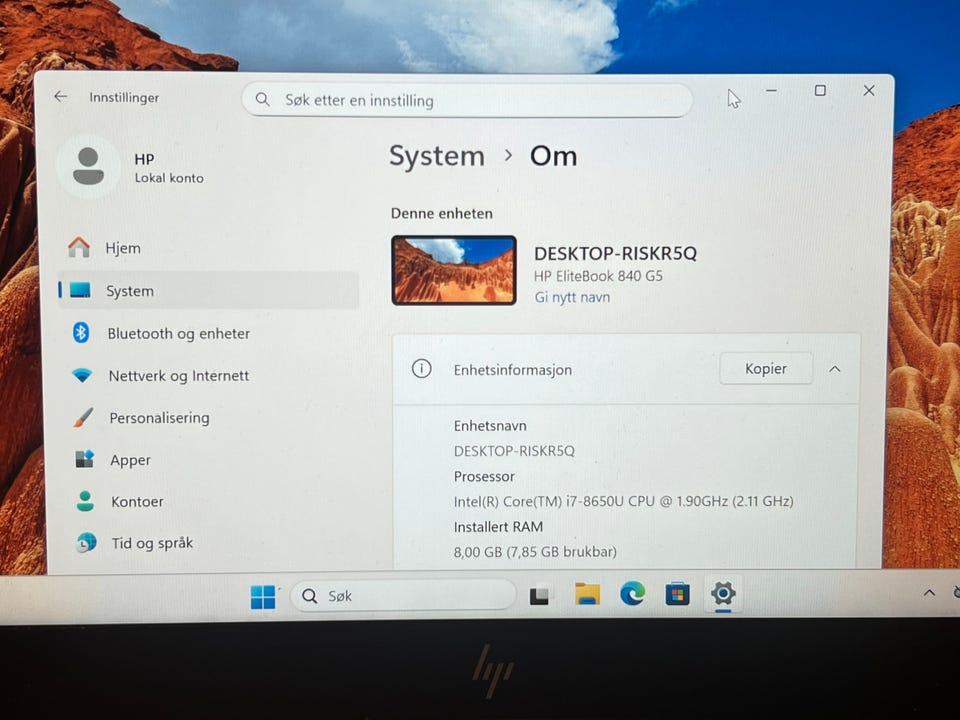The image size is (960, 720).
Task: Click the System monitor icon in sidebar
Action: (80, 290)
